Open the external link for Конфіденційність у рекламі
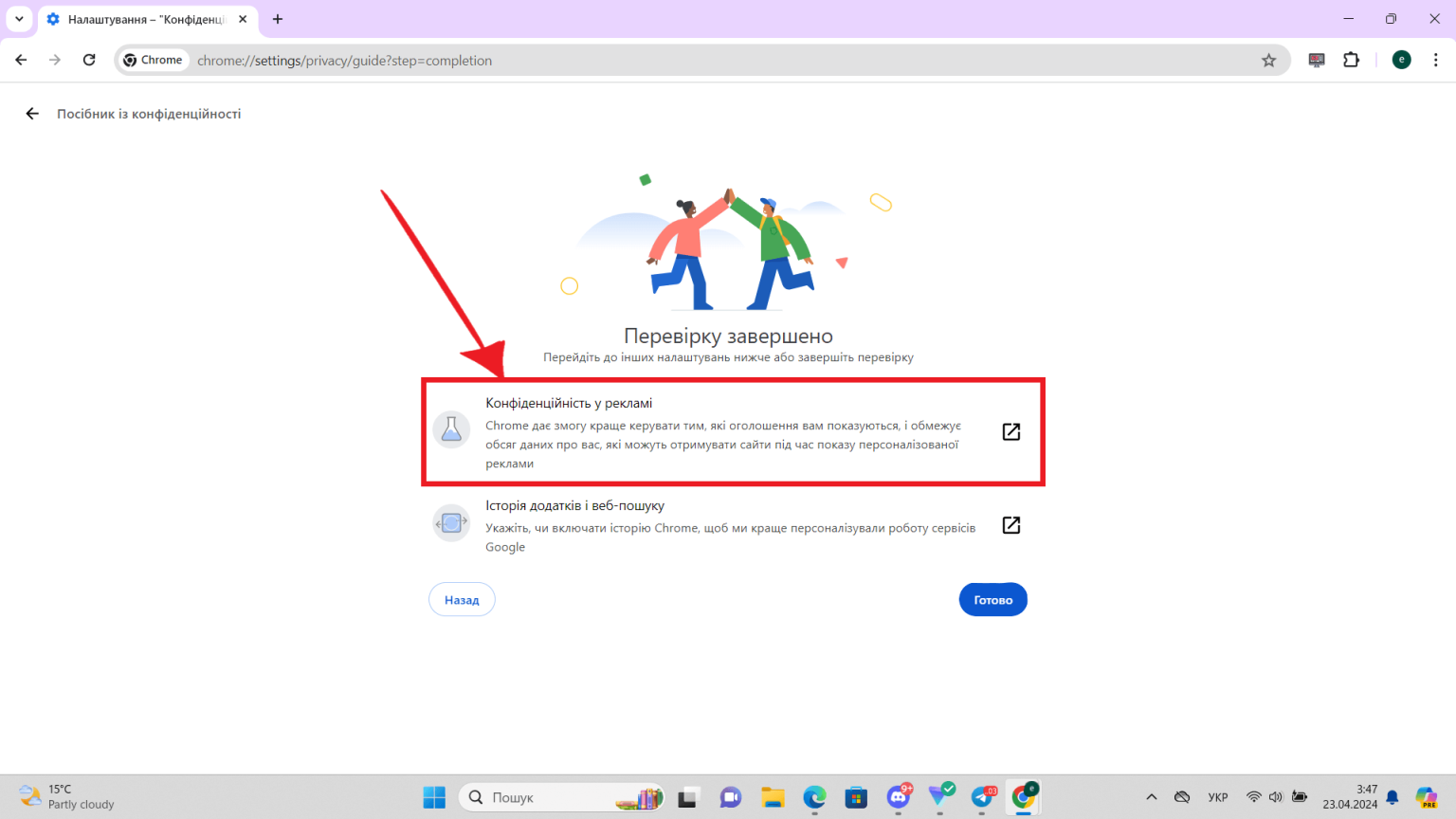The image size is (1456, 819). click(x=1010, y=431)
